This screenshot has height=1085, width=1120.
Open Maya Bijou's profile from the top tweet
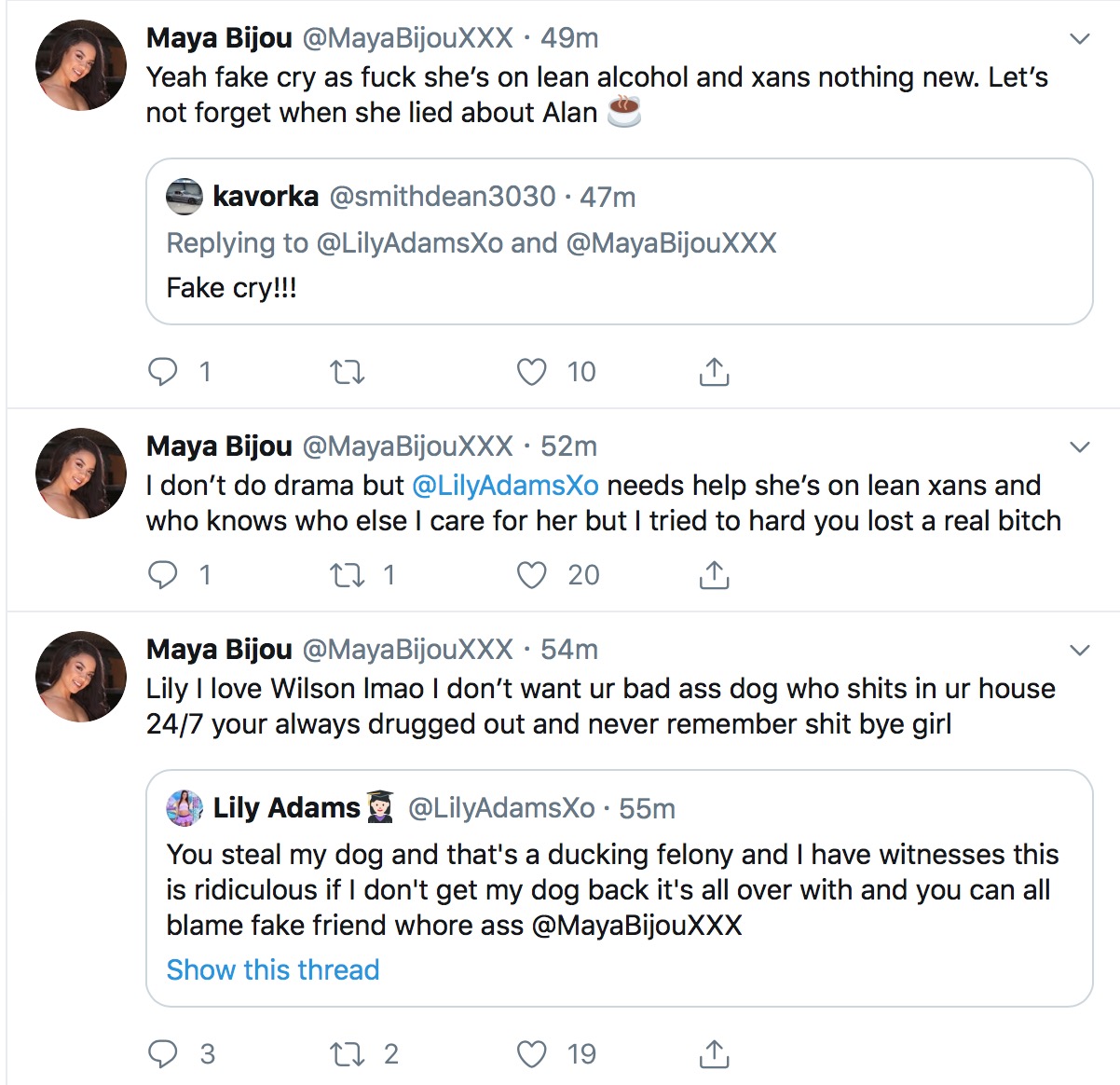click(218, 38)
